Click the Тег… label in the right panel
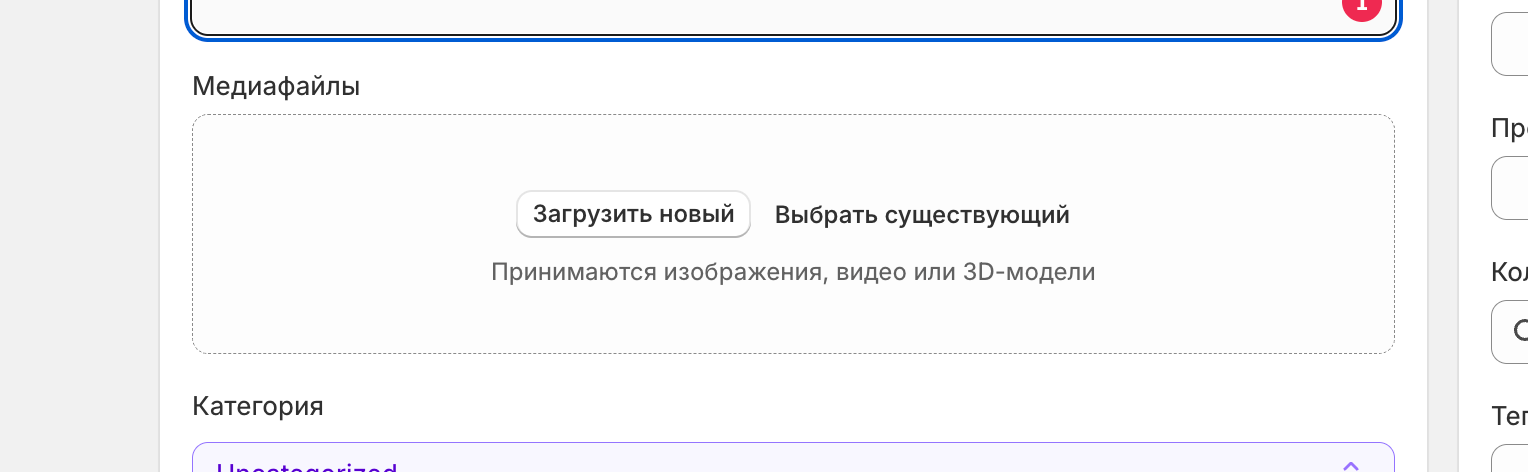Screen dimensions: 1528x472 pyautogui.click(x=1509, y=416)
